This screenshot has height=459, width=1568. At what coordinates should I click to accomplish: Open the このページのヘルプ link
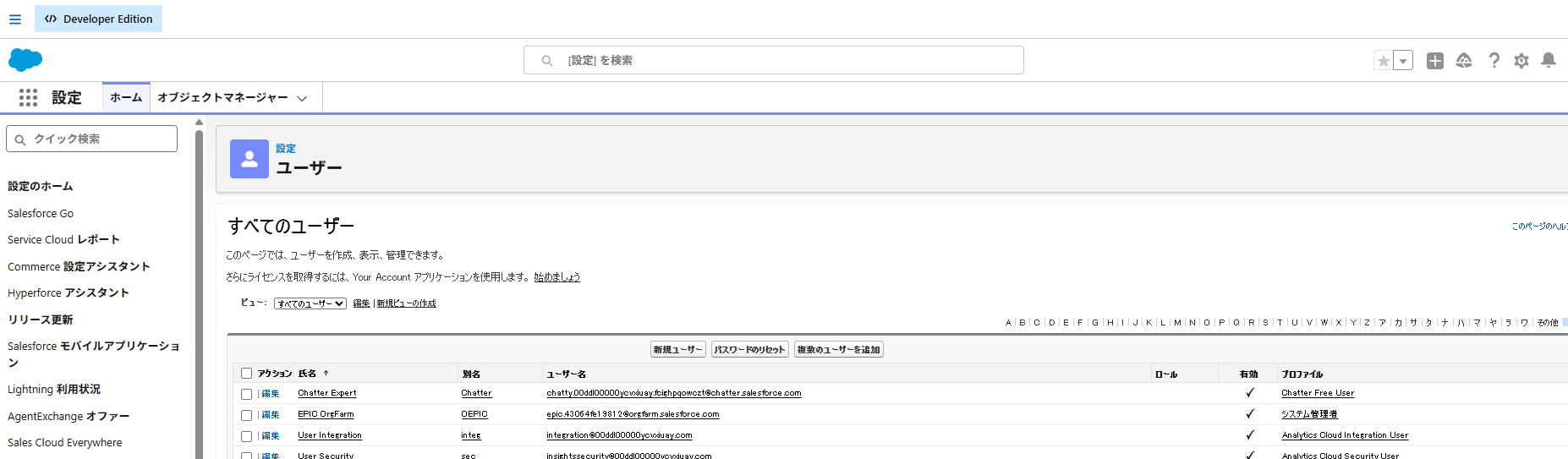[1540, 226]
